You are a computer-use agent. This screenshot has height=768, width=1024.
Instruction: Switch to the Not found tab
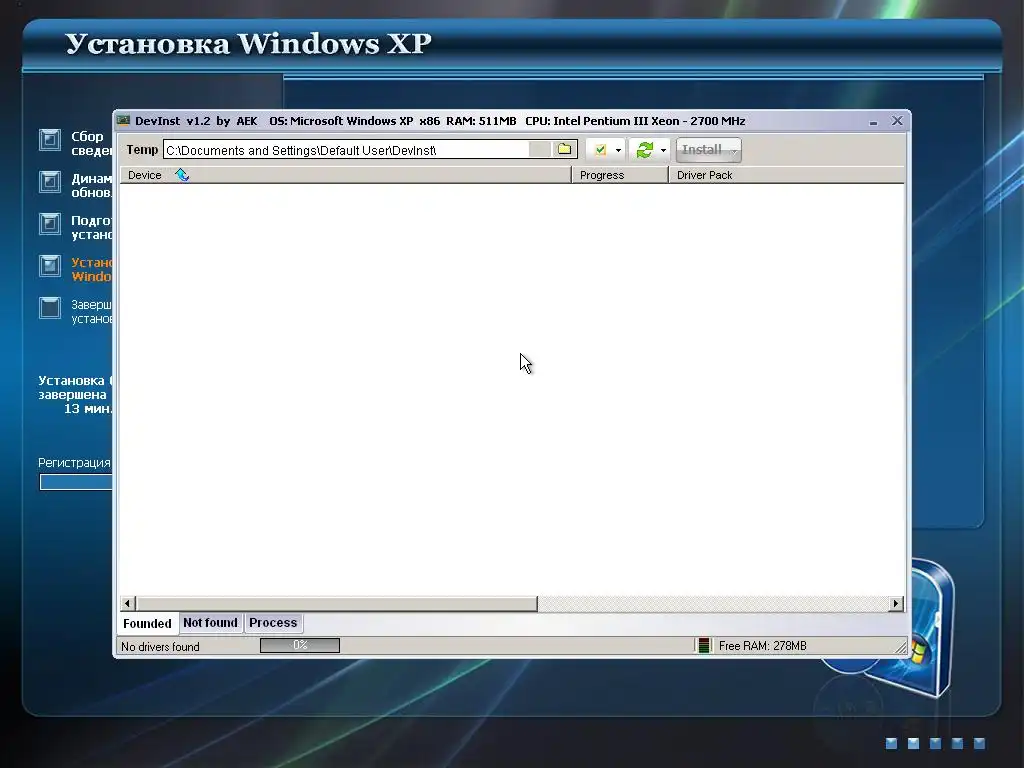(210, 622)
